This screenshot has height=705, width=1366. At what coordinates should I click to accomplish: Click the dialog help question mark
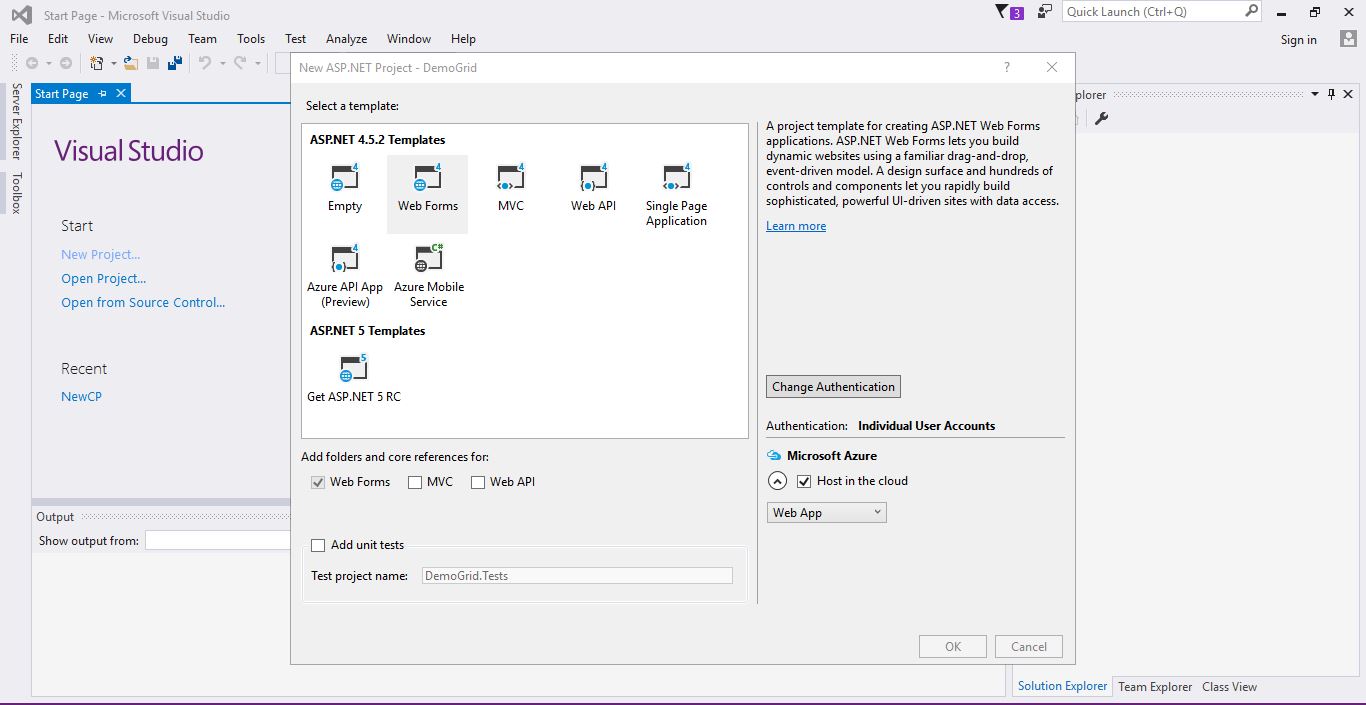click(1007, 67)
